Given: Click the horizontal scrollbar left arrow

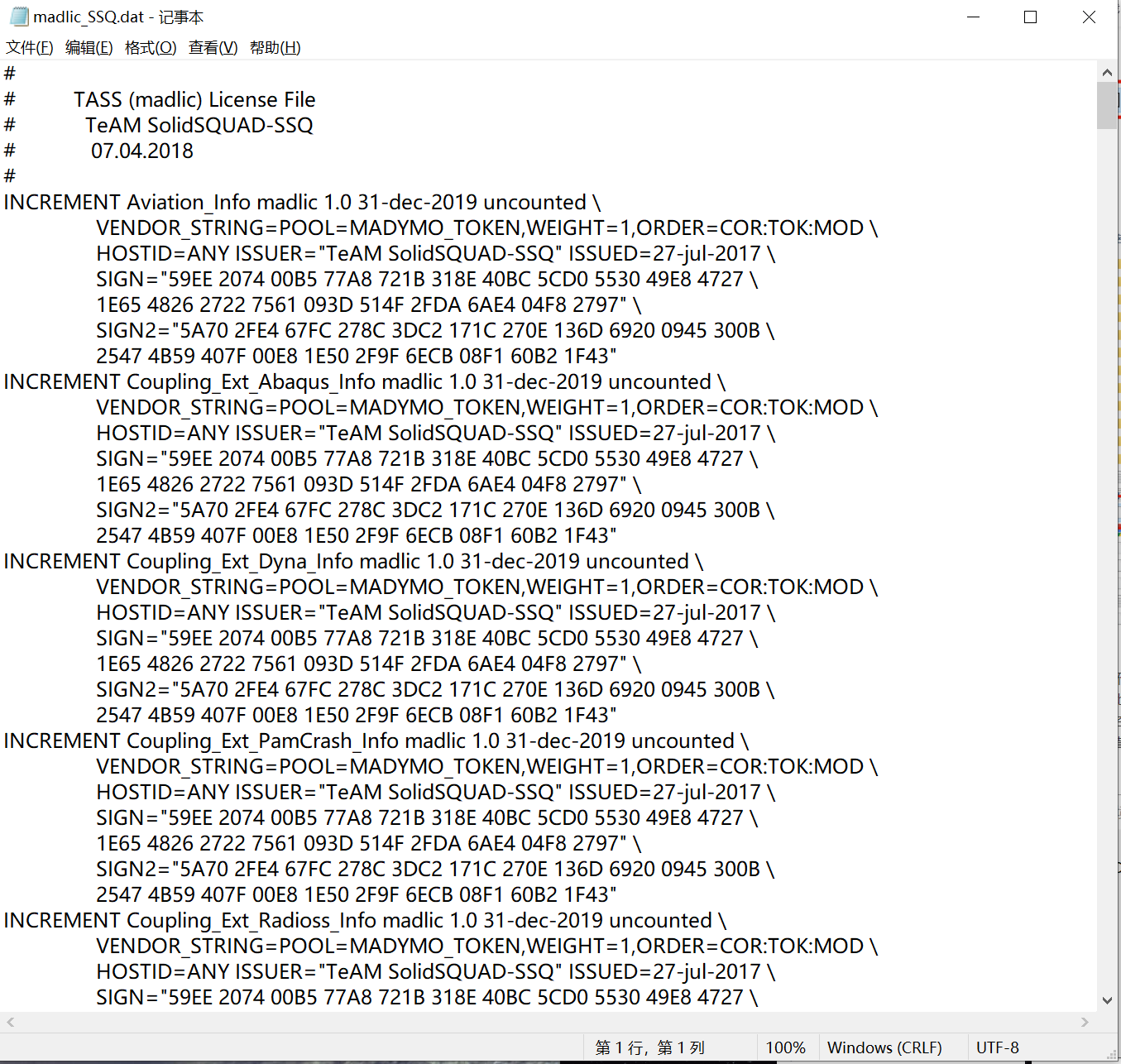Looking at the screenshot, I should [x=11, y=1023].
